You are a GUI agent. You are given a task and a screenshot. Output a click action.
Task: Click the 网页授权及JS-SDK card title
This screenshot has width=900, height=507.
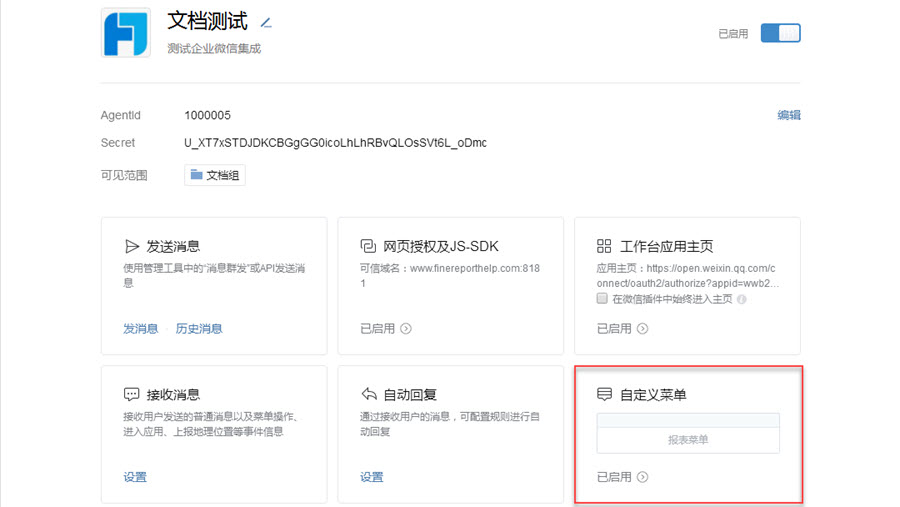pyautogui.click(x=441, y=246)
